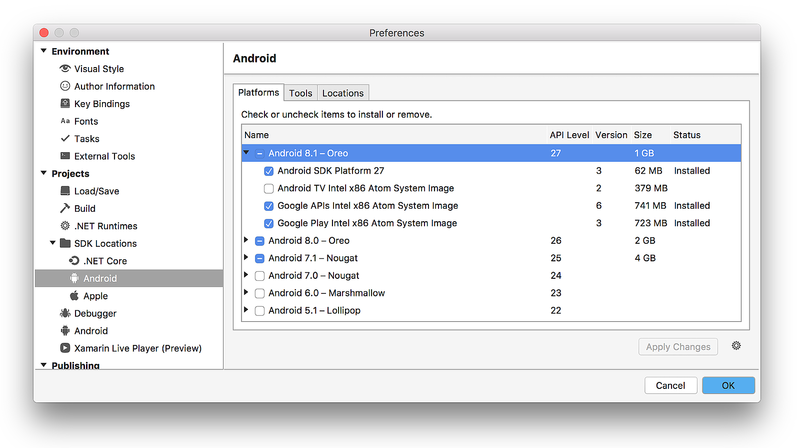Viewport: 800px width, 448px height.
Task: Click the Visual Style eye icon
Action: [65, 69]
